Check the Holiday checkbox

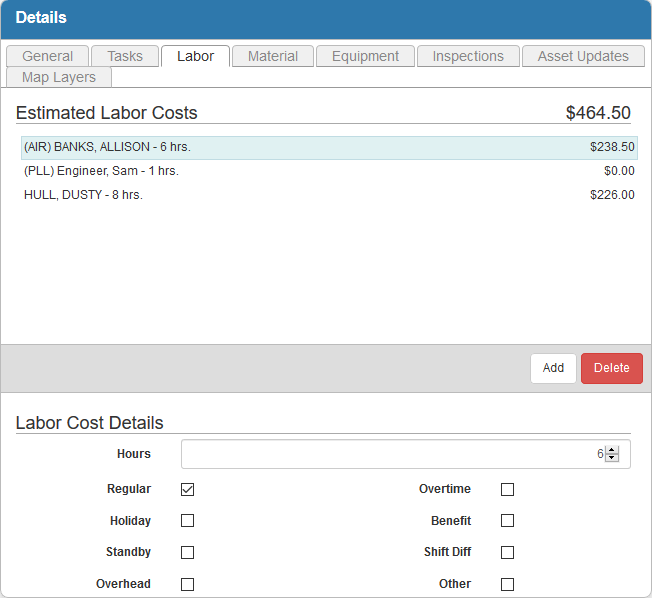tap(187, 521)
